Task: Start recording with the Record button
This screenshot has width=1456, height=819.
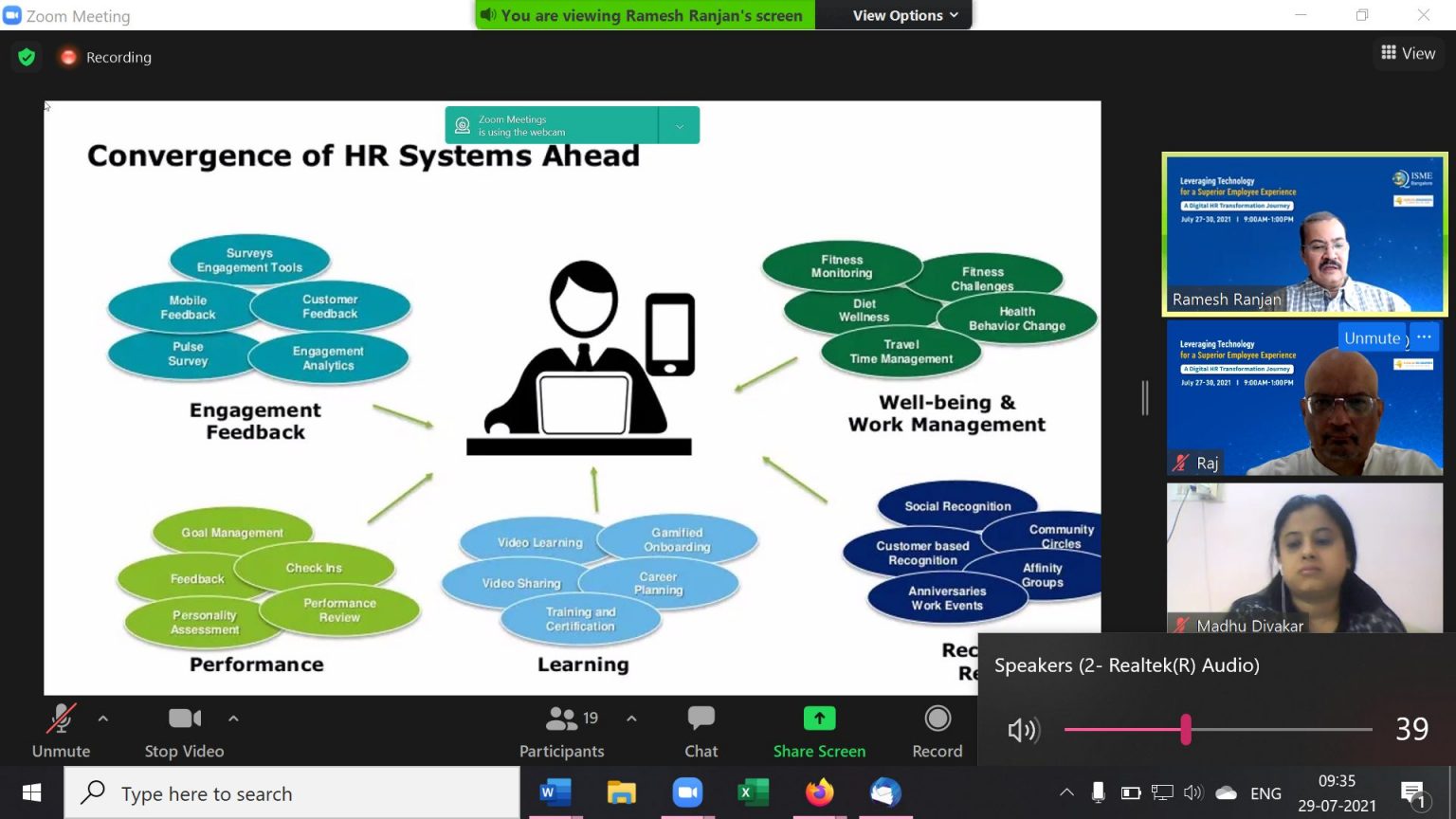Action: [937, 720]
